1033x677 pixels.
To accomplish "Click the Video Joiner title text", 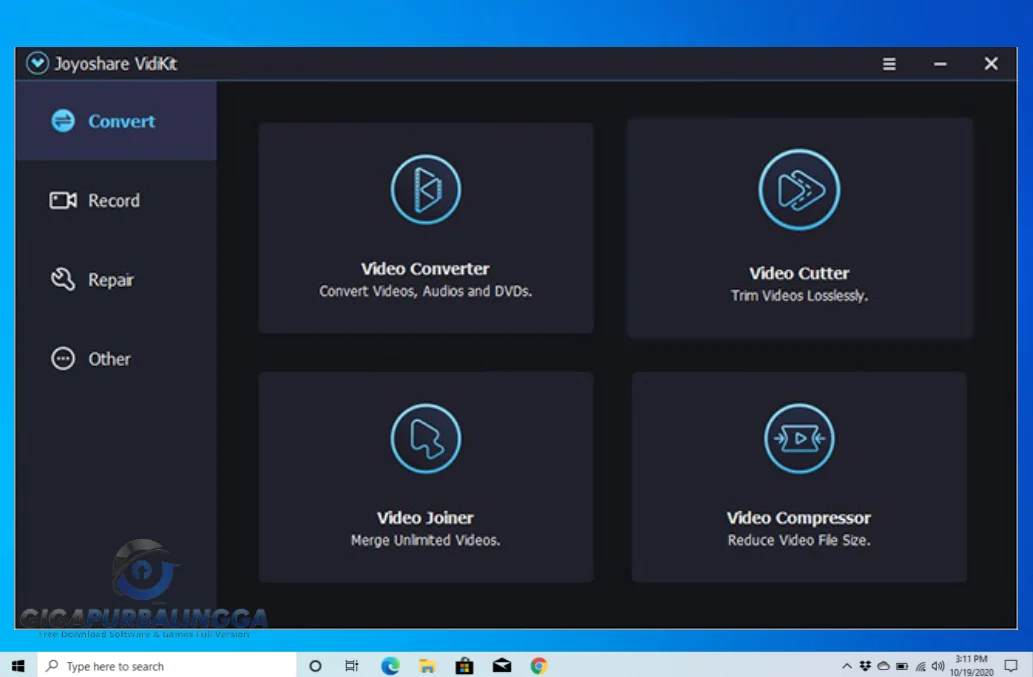I will pyautogui.click(x=426, y=518).
